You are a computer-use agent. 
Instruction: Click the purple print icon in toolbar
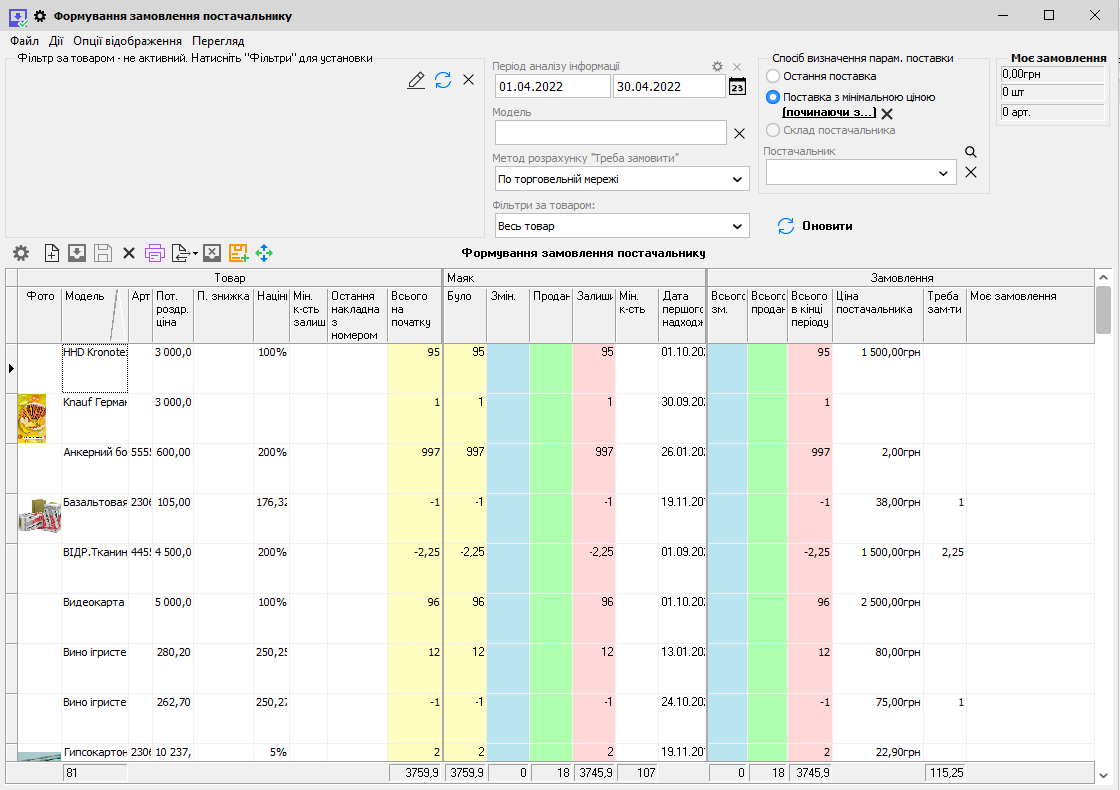[155, 253]
